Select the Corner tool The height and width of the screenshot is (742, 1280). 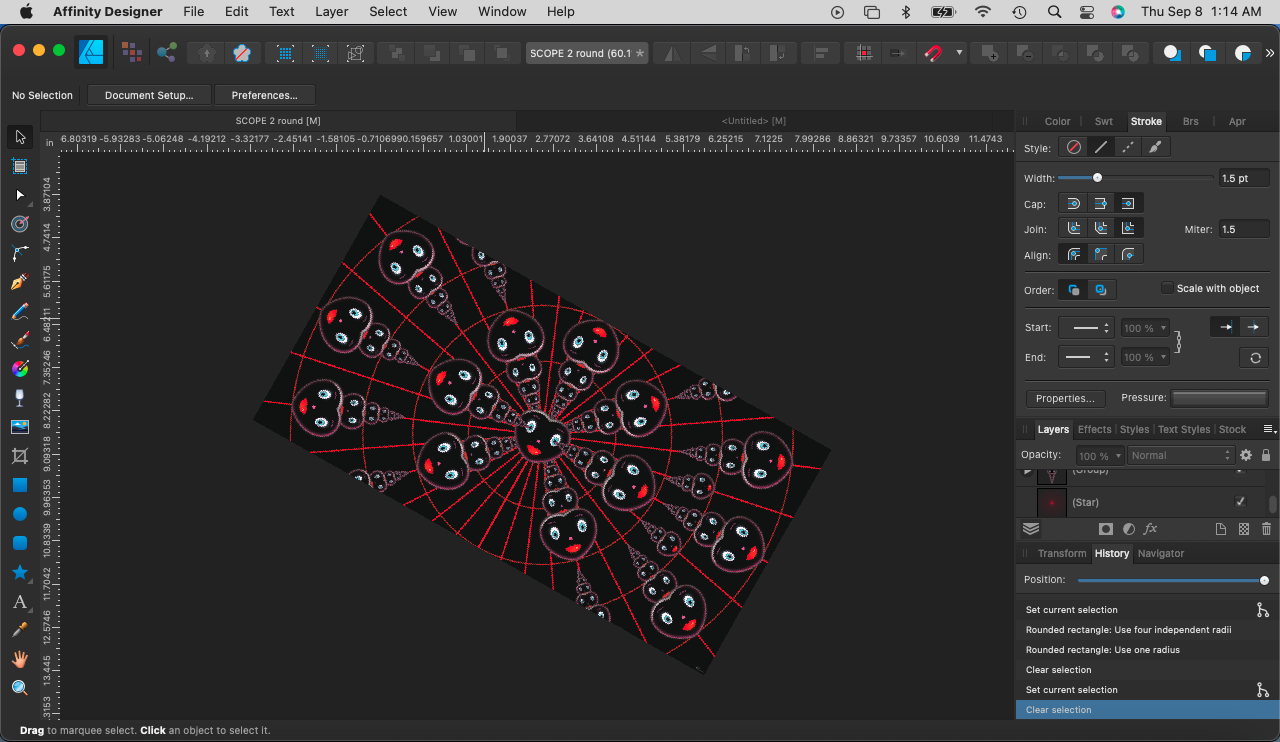click(x=20, y=224)
